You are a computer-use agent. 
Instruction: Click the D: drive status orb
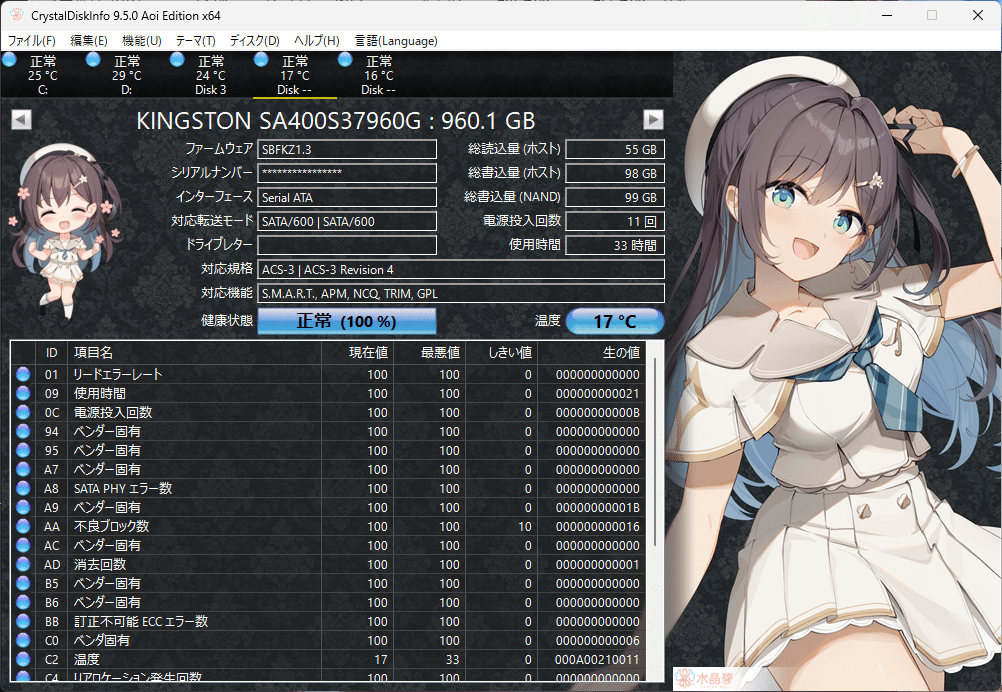click(93, 60)
